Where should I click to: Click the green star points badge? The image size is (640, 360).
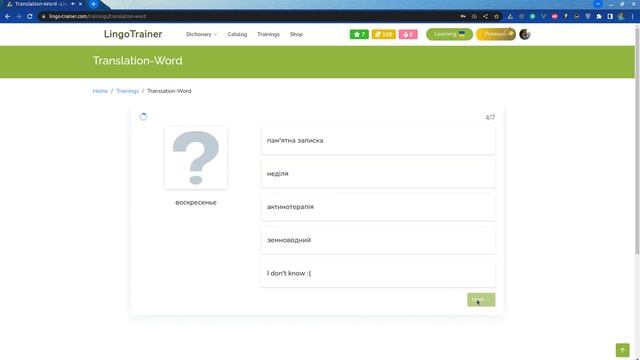pyautogui.click(x=359, y=34)
